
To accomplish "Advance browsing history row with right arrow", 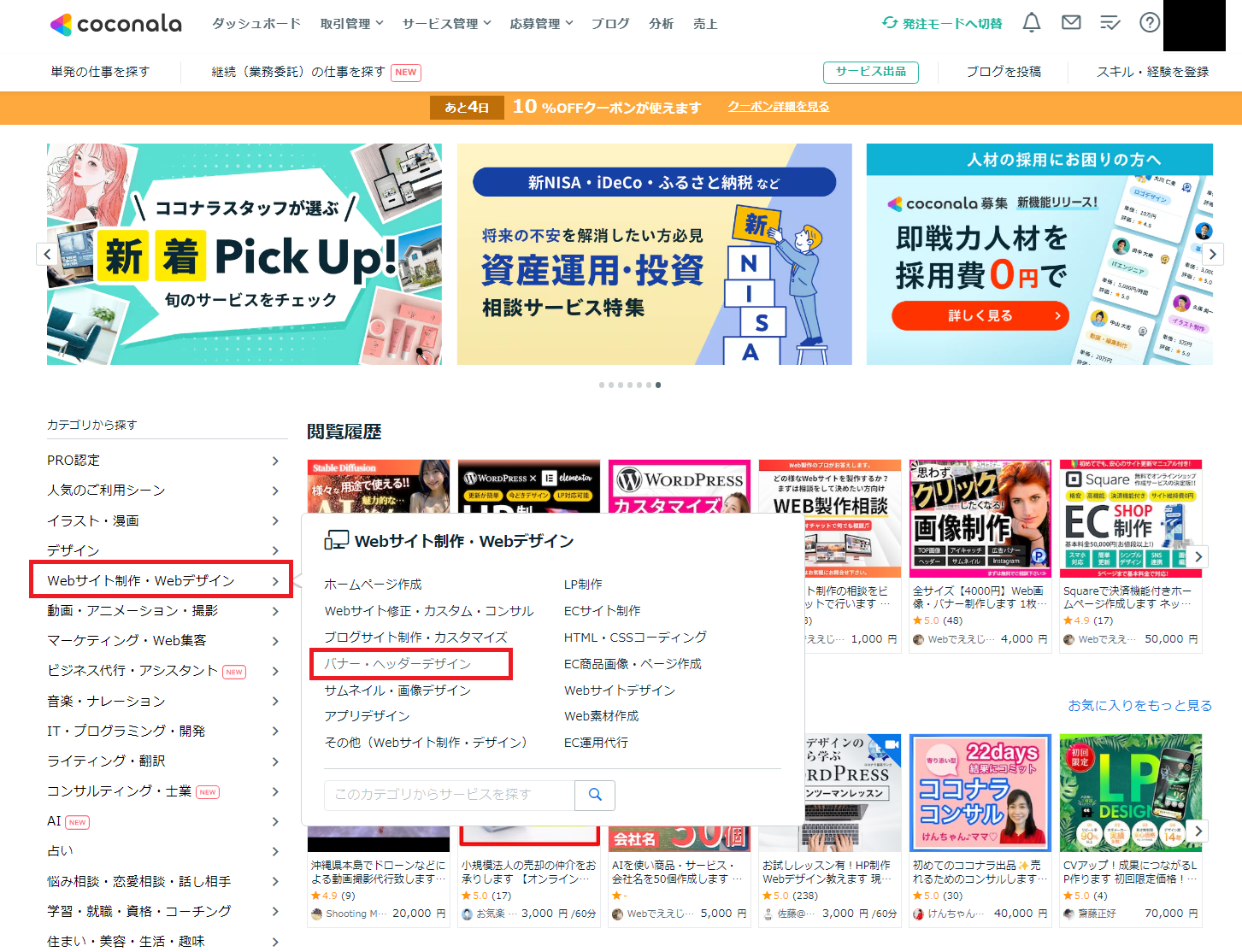I will coord(1198,556).
